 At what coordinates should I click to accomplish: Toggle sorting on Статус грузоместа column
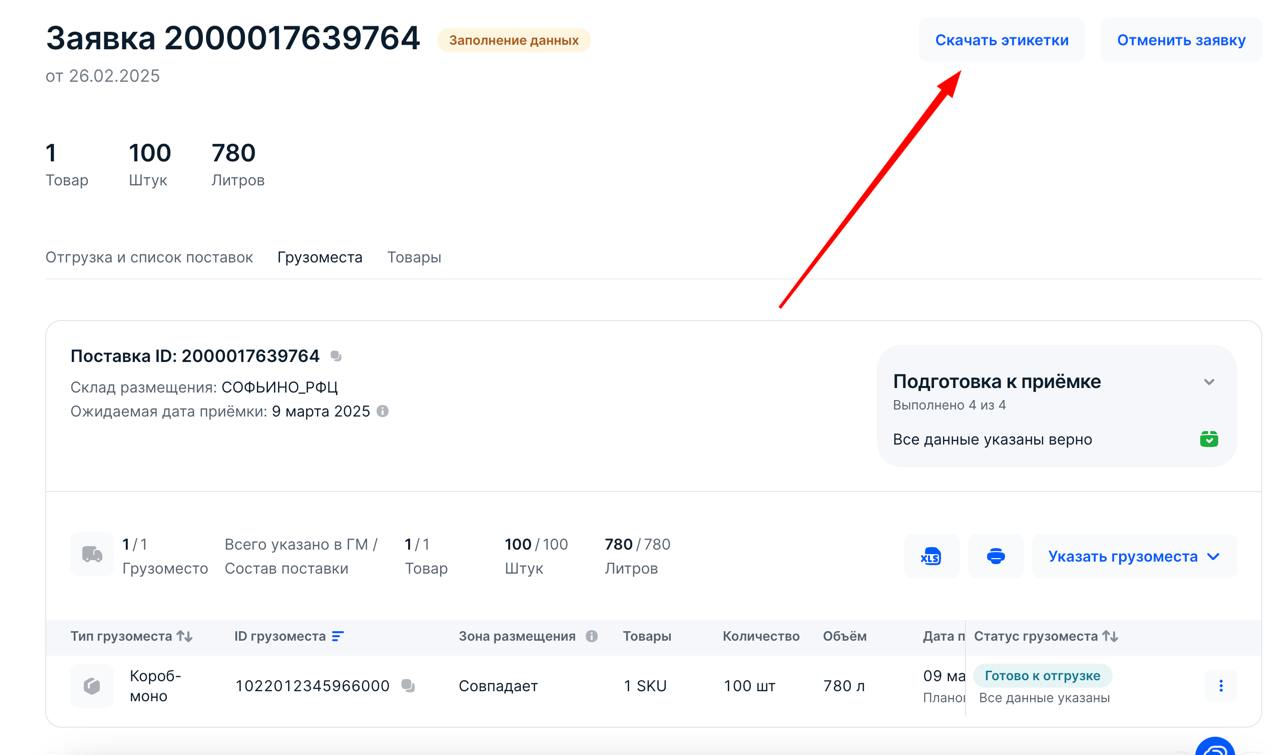[1110, 636]
